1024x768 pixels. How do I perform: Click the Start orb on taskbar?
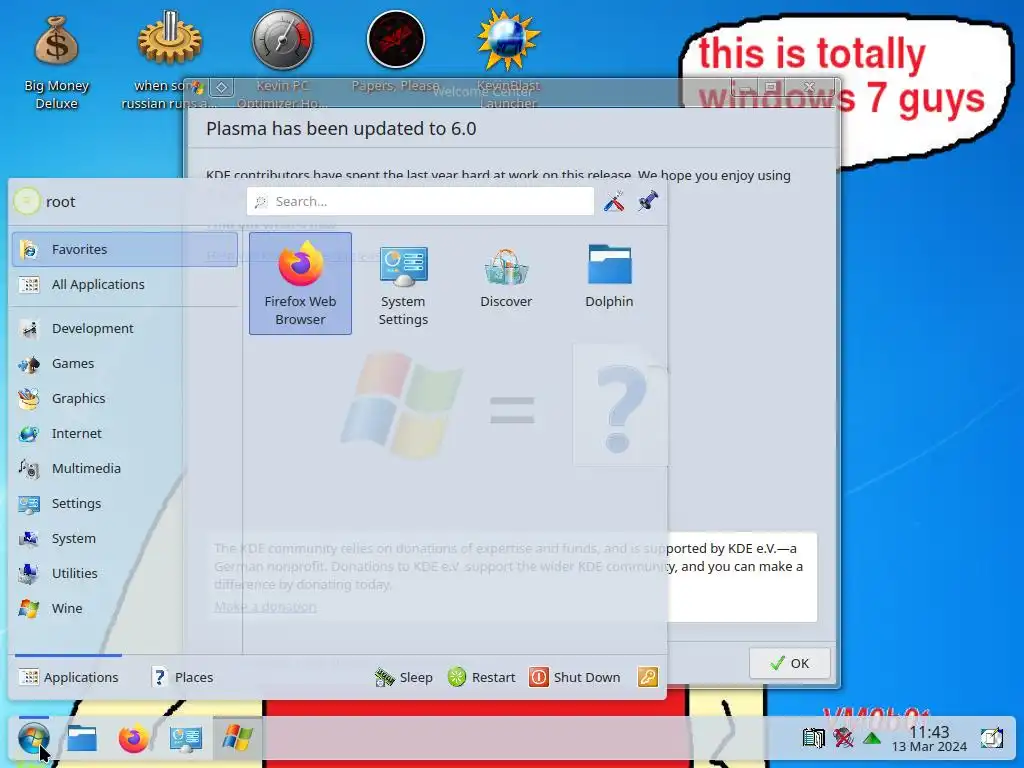33,739
